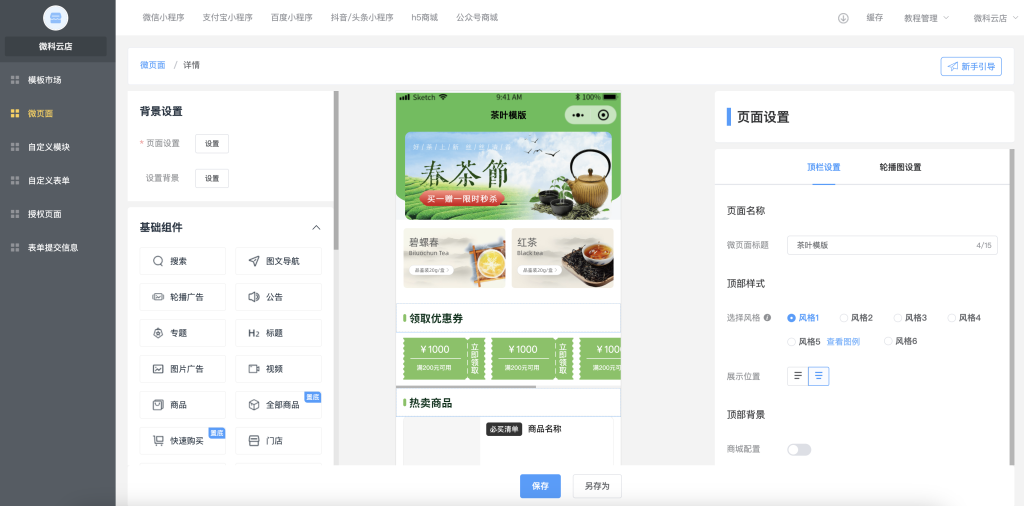The image size is (1024, 506).
Task: Switch to the 轮播图设置 tab
Action: (x=900, y=167)
